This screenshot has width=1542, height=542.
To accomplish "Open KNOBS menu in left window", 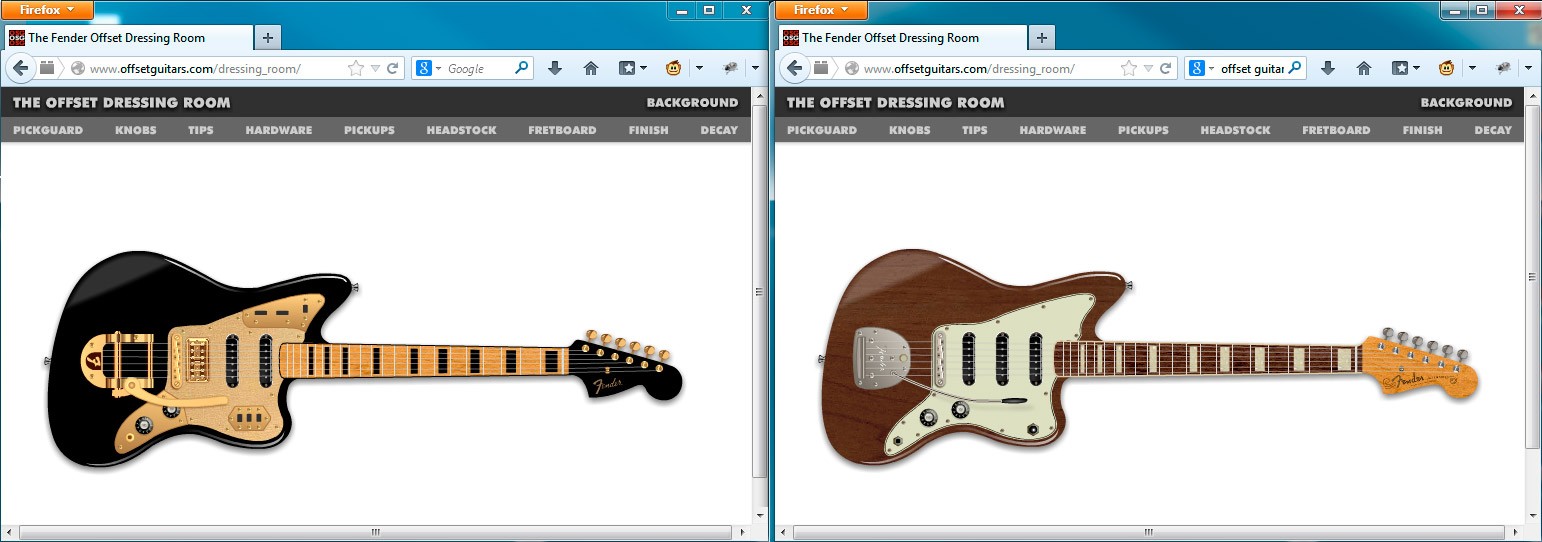I will tap(136, 130).
